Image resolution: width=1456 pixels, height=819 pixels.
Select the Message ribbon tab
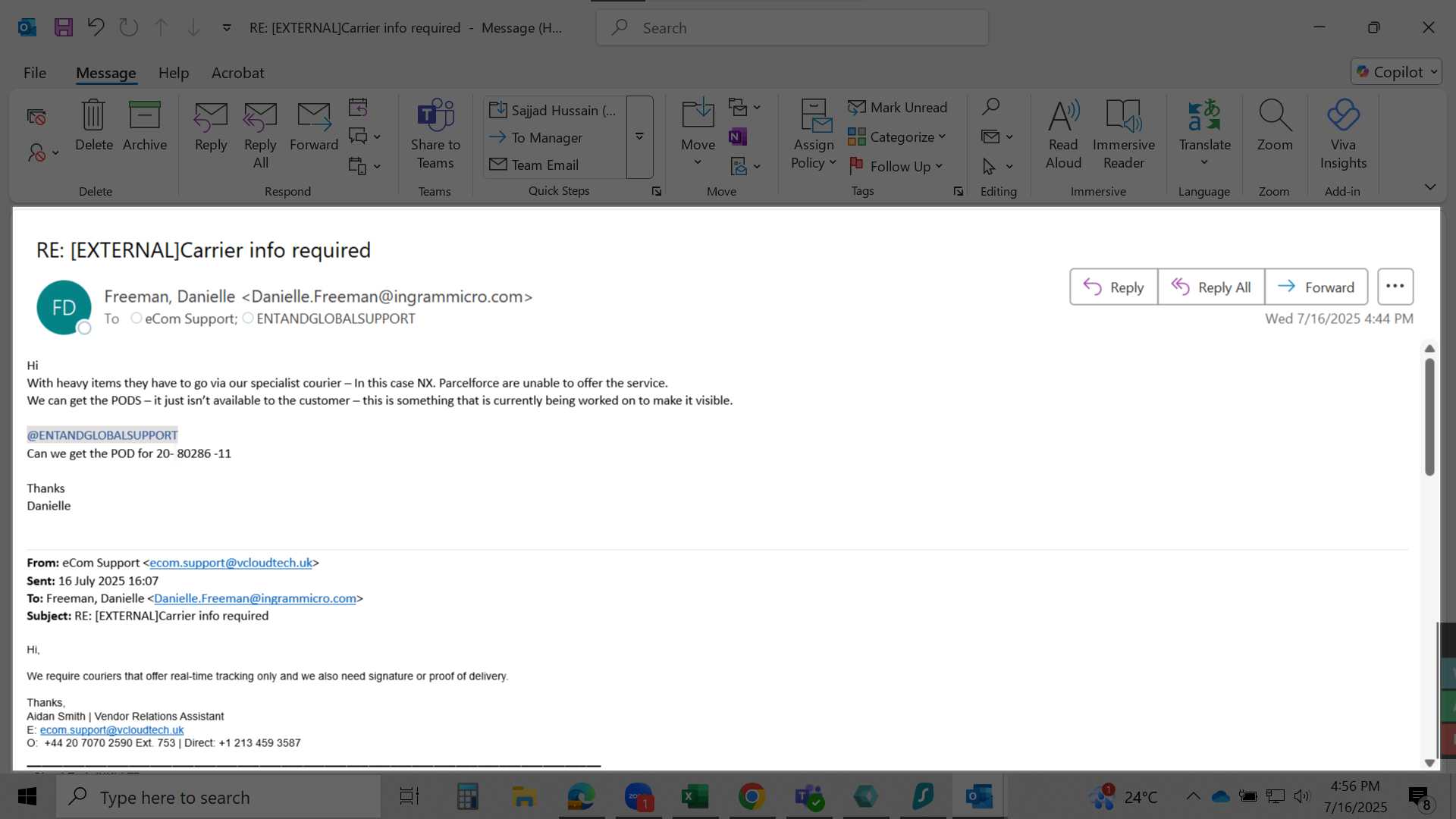coord(106,73)
